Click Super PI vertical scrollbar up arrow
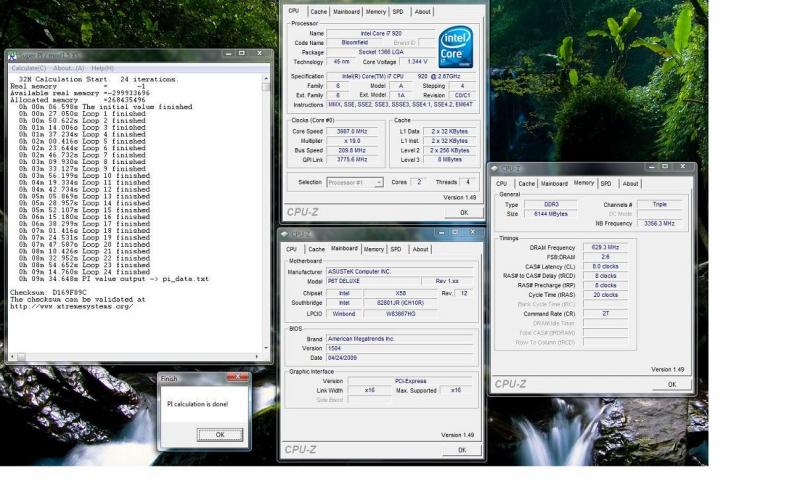Image resolution: width=800 pixels, height=500 pixels. point(266,79)
